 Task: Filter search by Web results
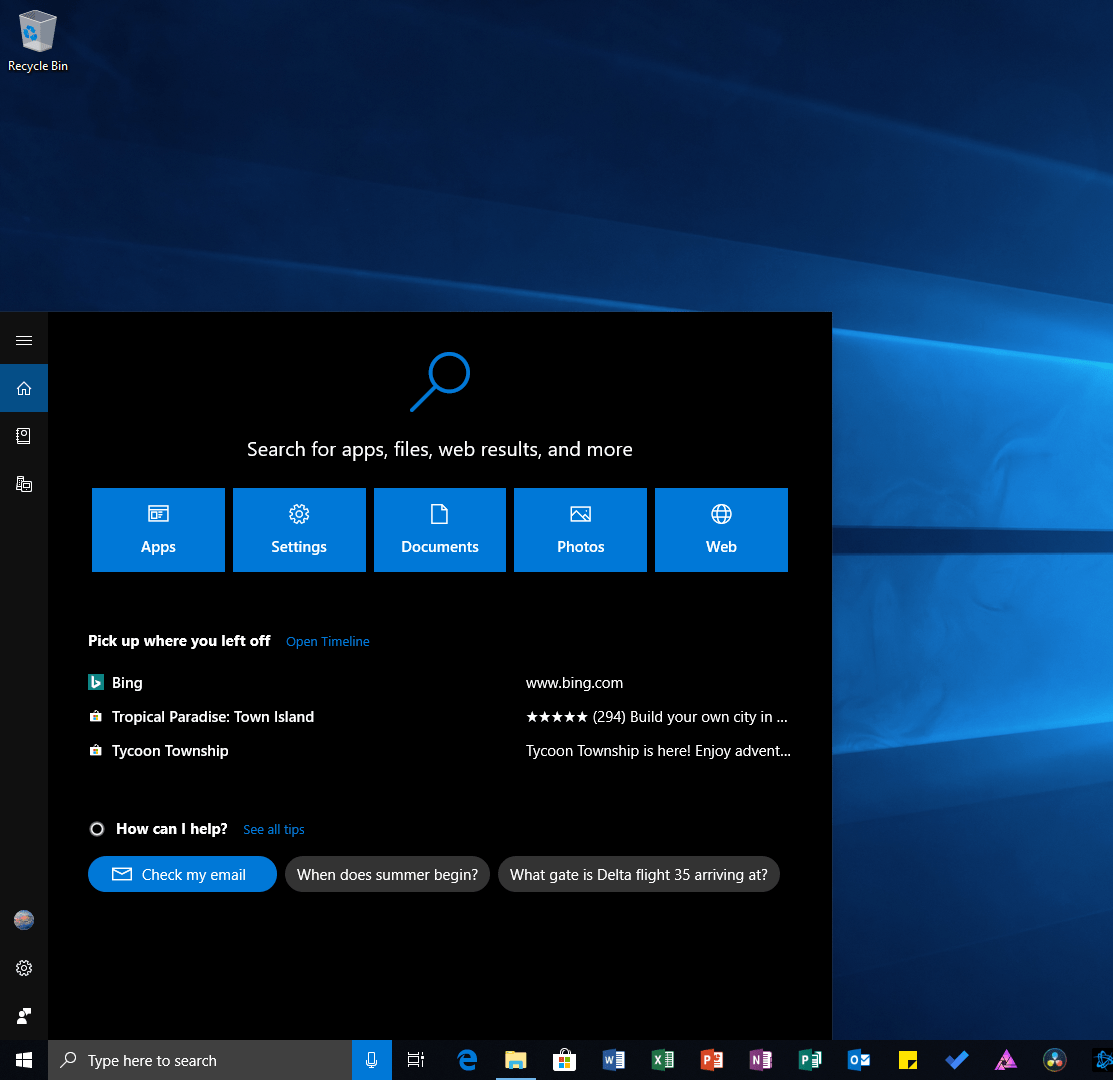(721, 530)
